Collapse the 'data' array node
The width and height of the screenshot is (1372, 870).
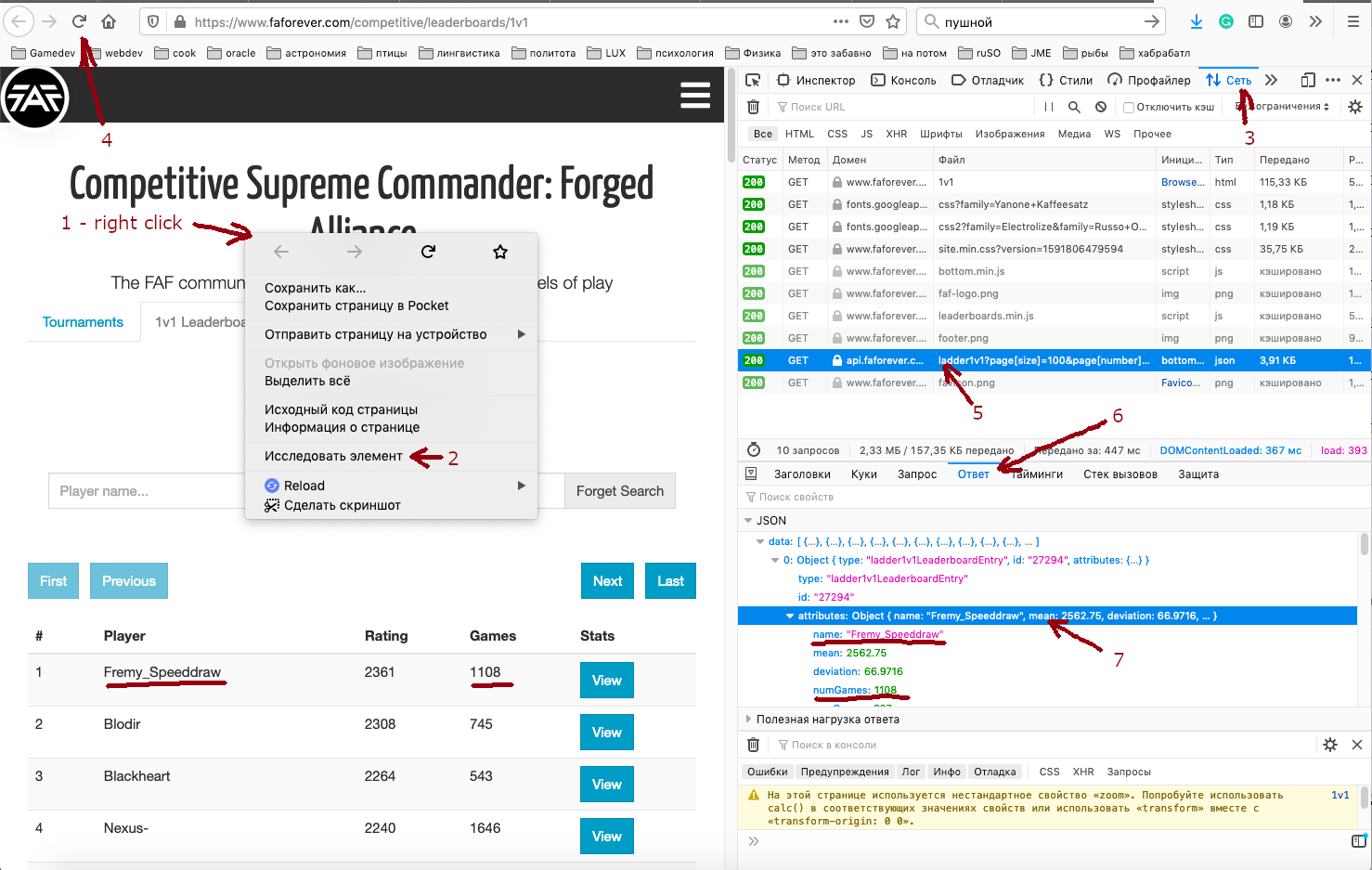[760, 541]
